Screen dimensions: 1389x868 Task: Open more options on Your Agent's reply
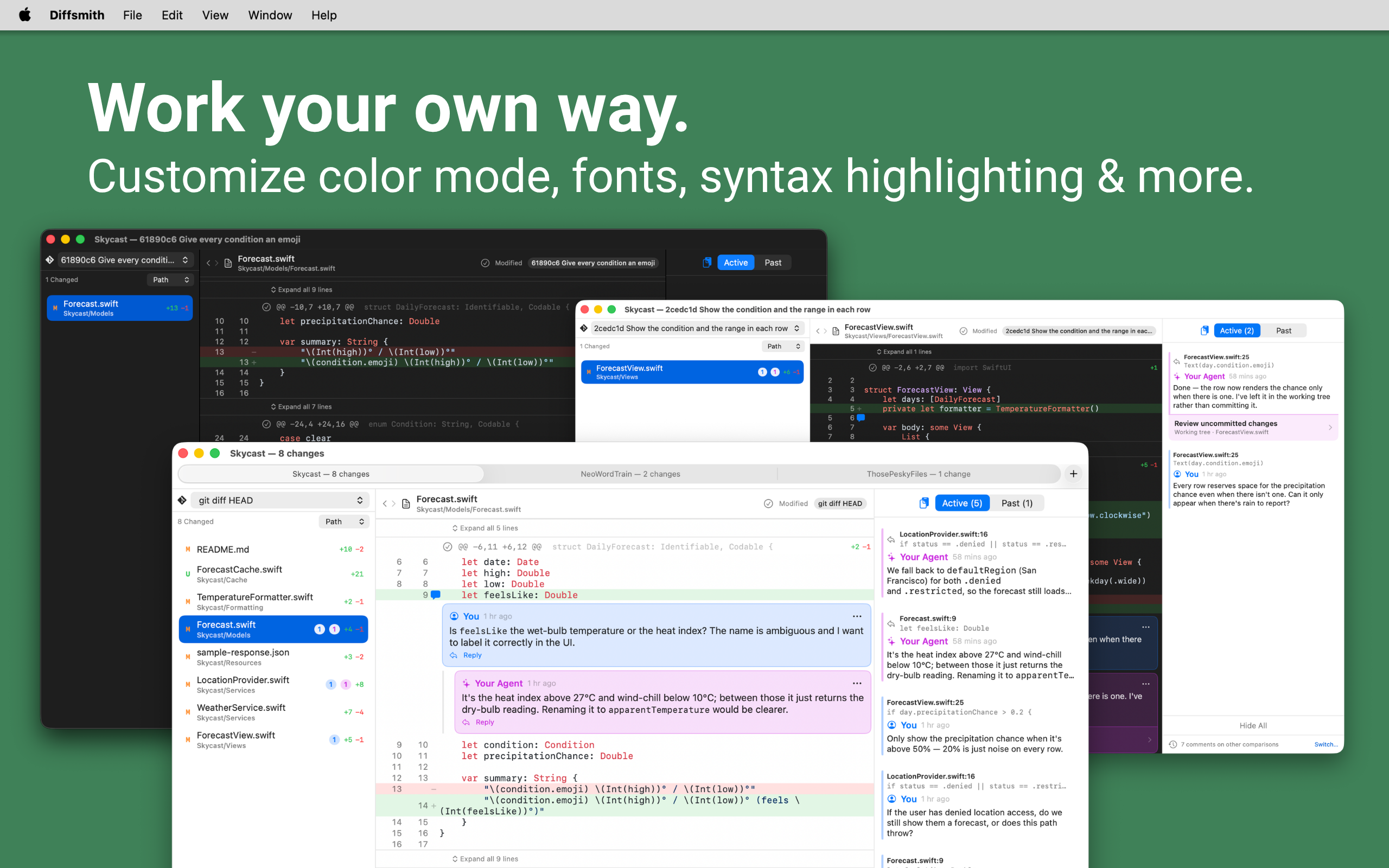click(857, 683)
